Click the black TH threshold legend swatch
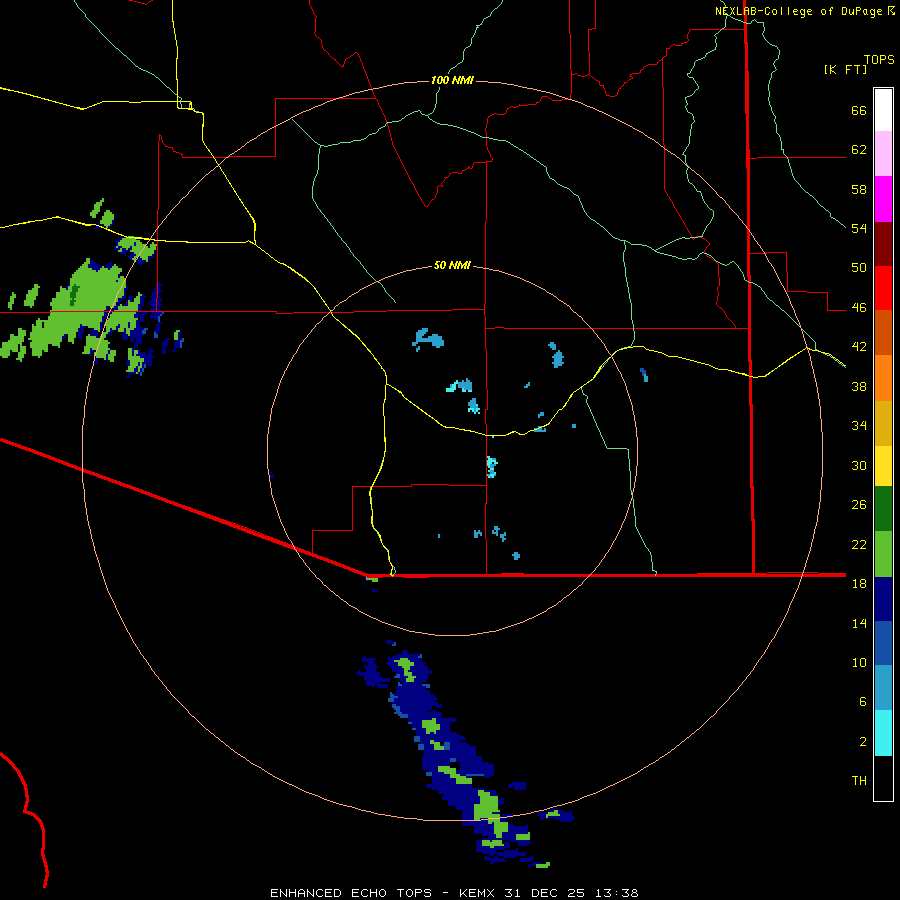 pyautogui.click(x=883, y=778)
